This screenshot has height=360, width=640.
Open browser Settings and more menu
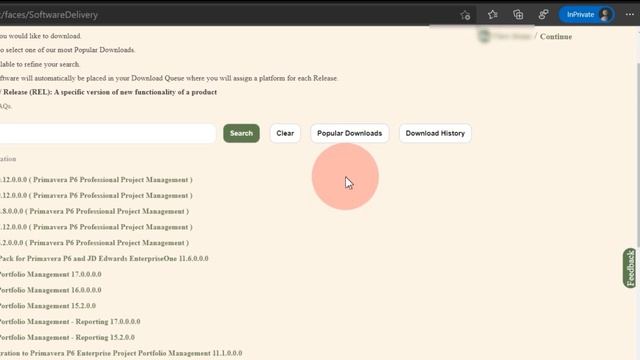[x=630, y=15]
